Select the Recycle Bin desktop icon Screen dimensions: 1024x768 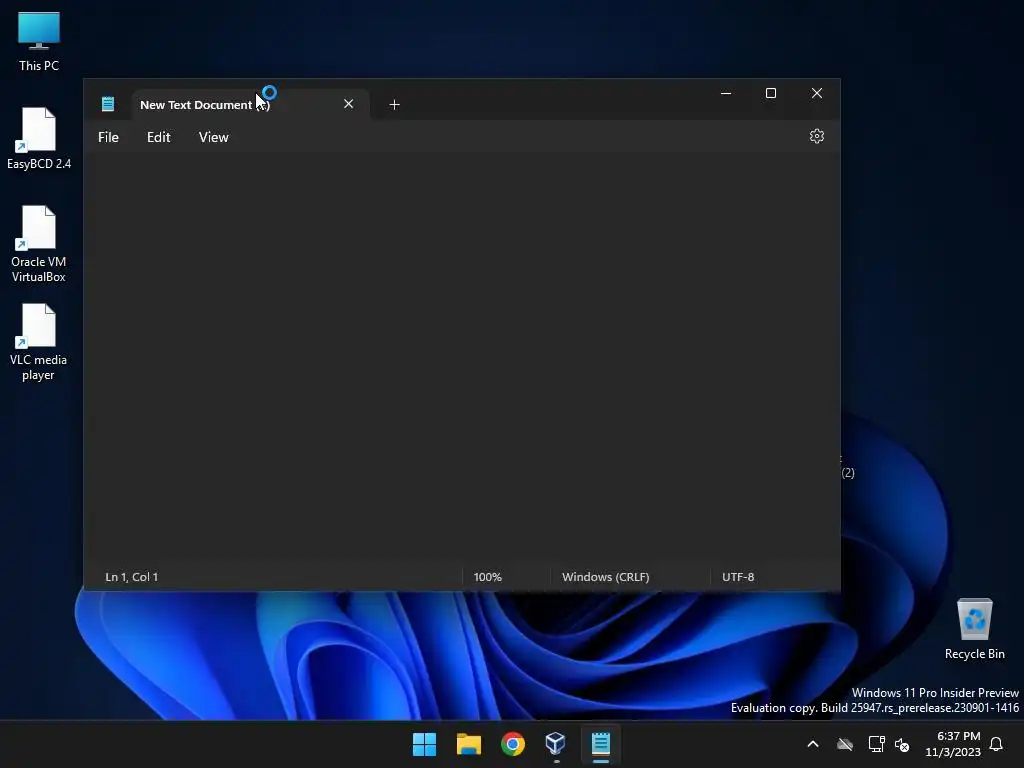click(974, 629)
